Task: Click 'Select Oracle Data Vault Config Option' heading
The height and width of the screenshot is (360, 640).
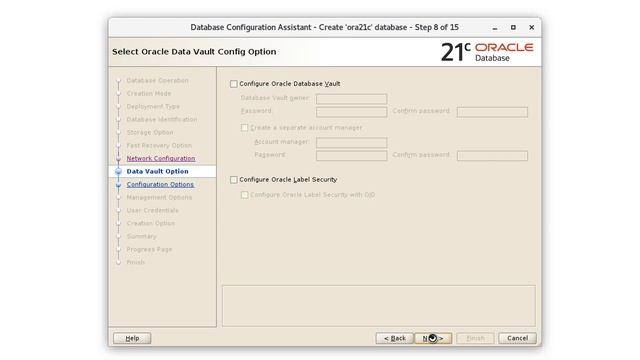Action: (194, 52)
